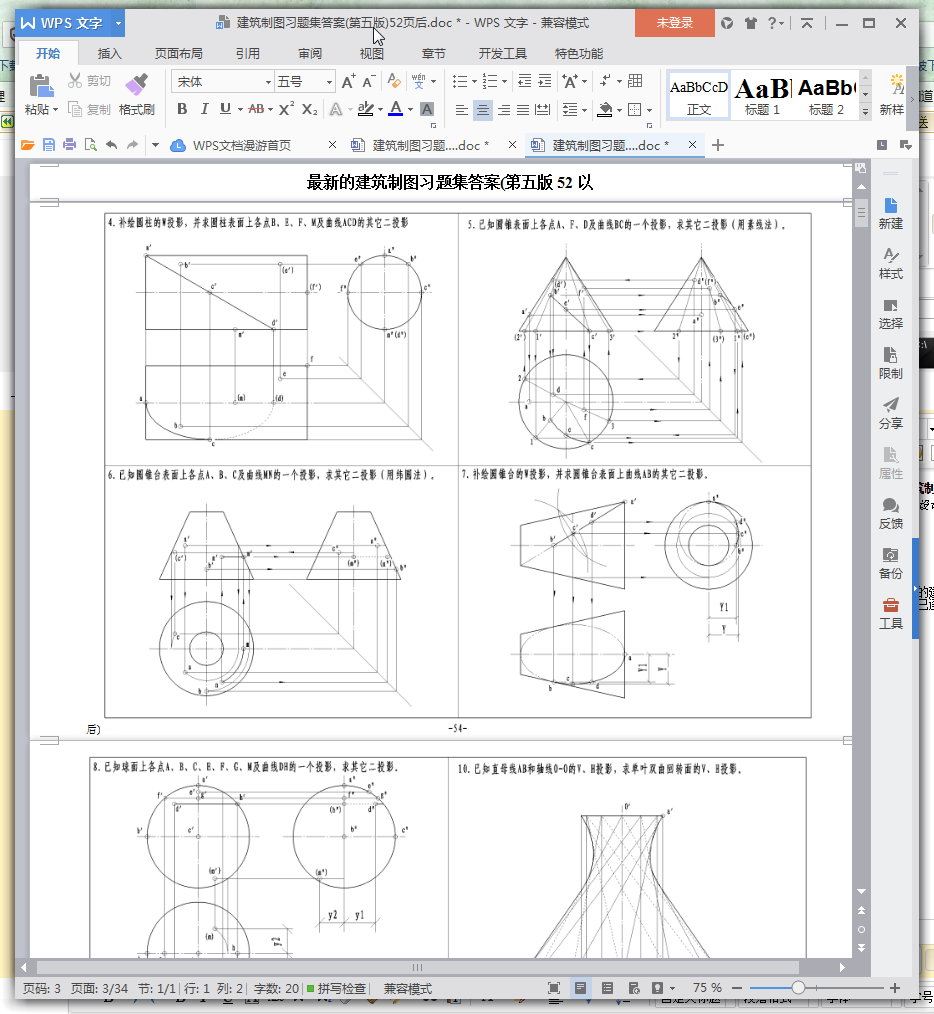Switch to the 引用 (References) ribbon tab

[x=248, y=54]
